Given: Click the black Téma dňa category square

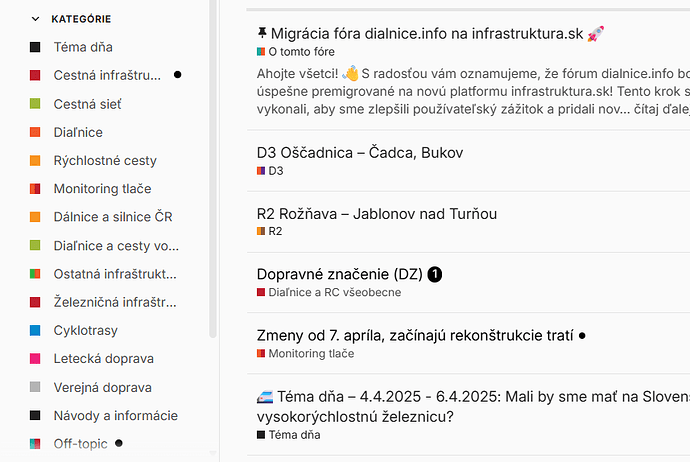Looking at the screenshot, I should pyautogui.click(x=35, y=47).
